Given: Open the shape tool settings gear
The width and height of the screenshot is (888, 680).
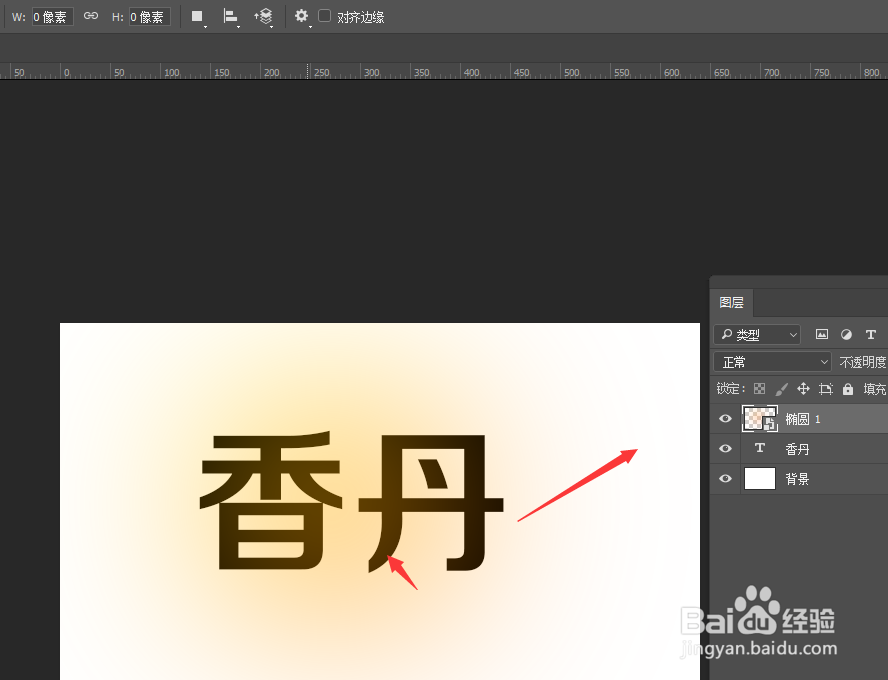Looking at the screenshot, I should tap(302, 16).
